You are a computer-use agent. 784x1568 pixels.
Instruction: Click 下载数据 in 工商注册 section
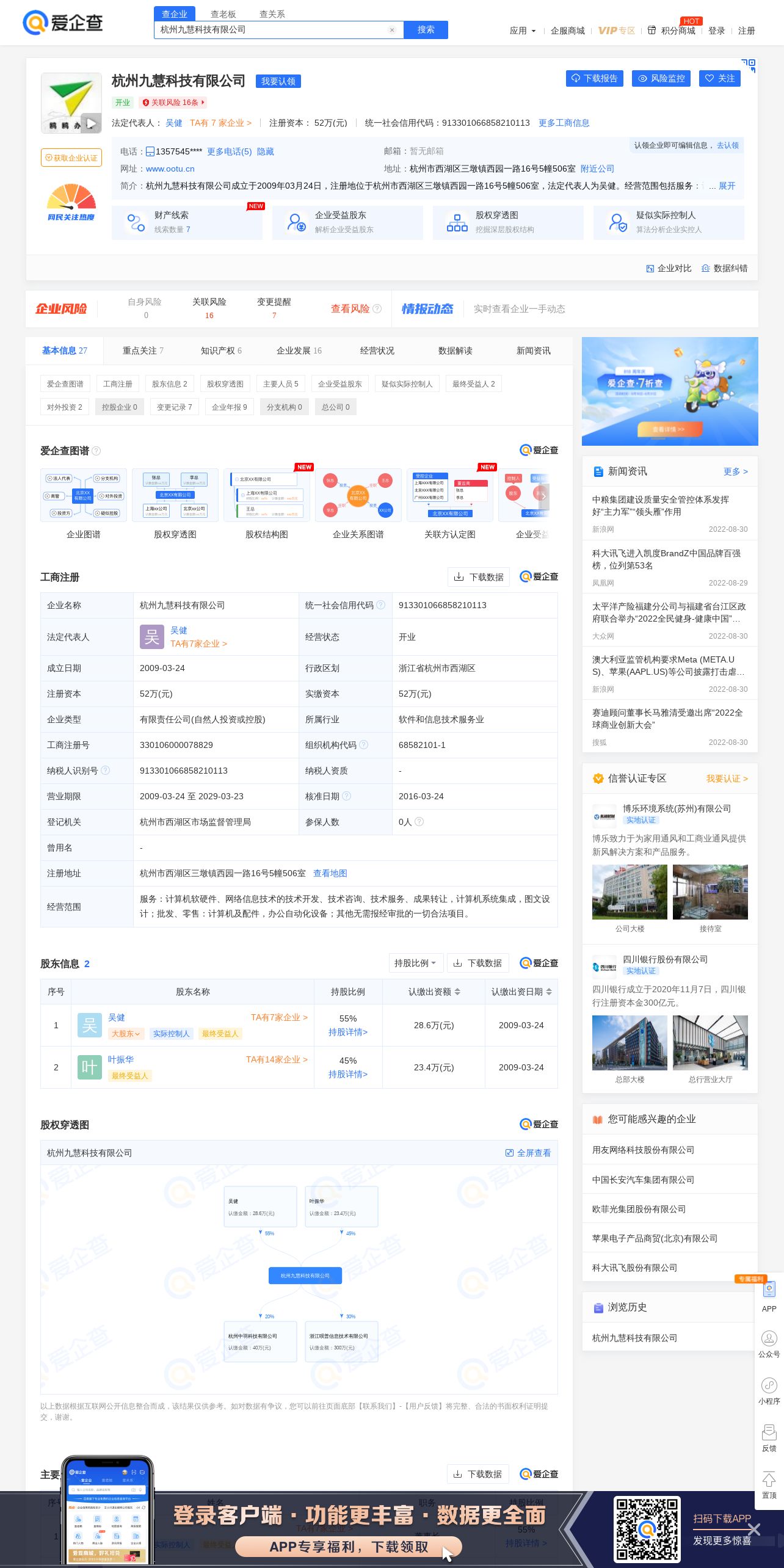479,577
